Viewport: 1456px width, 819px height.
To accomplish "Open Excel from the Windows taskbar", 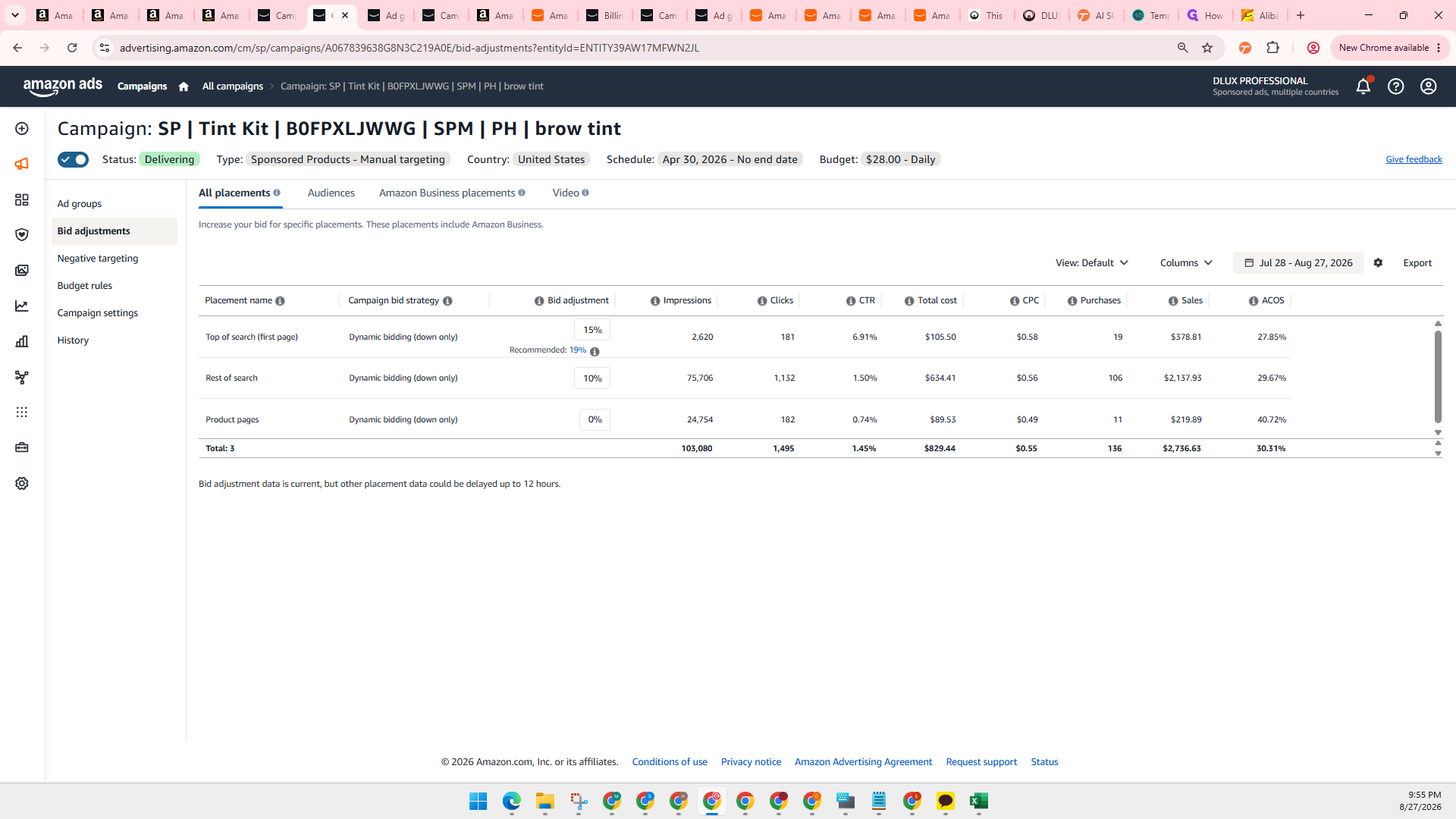I will click(978, 802).
